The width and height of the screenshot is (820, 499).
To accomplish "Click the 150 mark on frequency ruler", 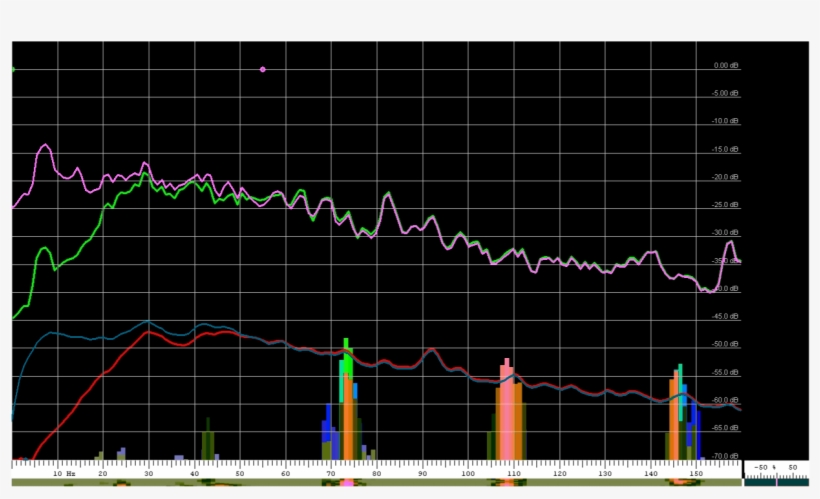I will (x=694, y=472).
